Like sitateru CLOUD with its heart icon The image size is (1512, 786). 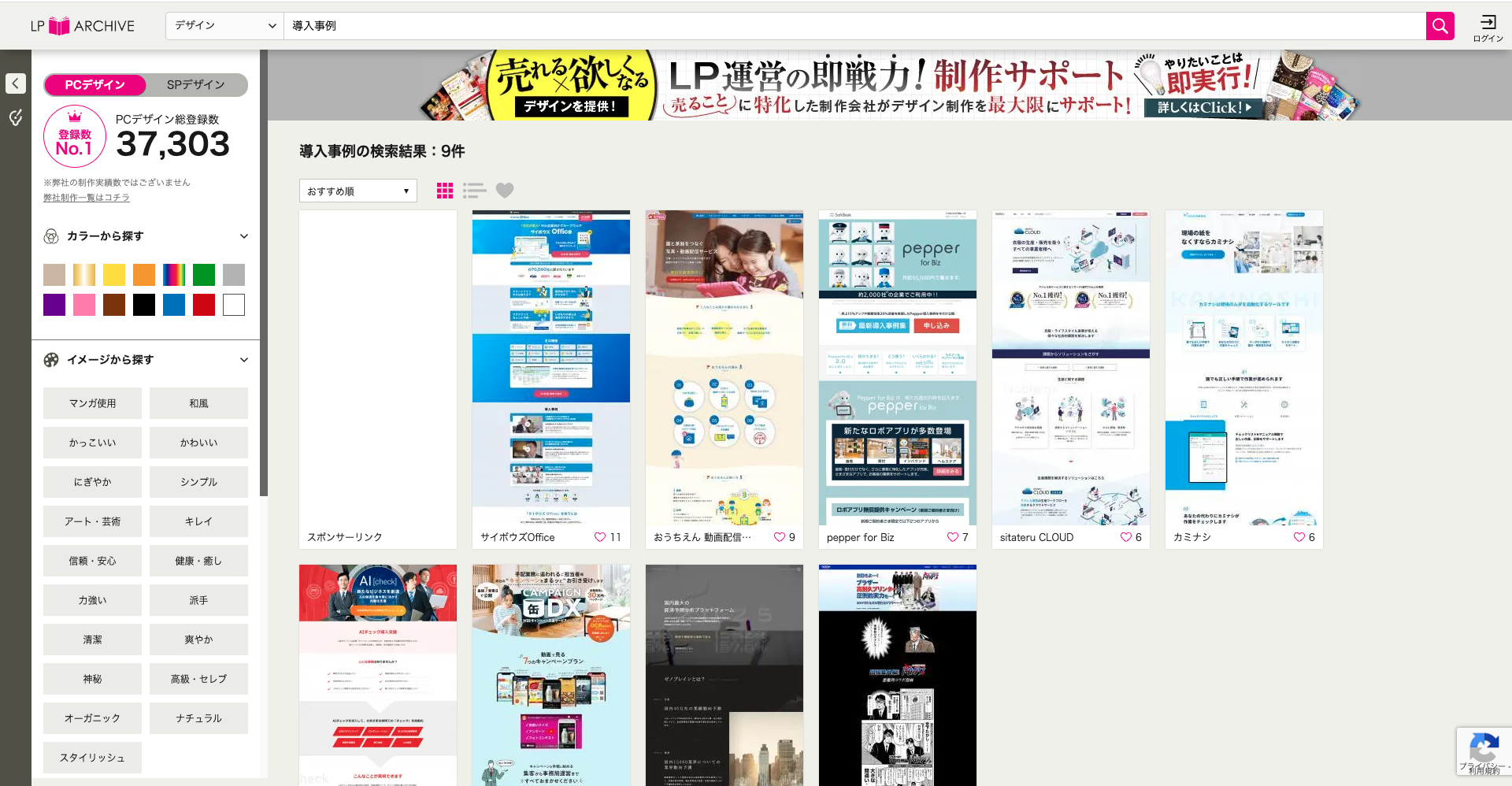(x=1126, y=537)
